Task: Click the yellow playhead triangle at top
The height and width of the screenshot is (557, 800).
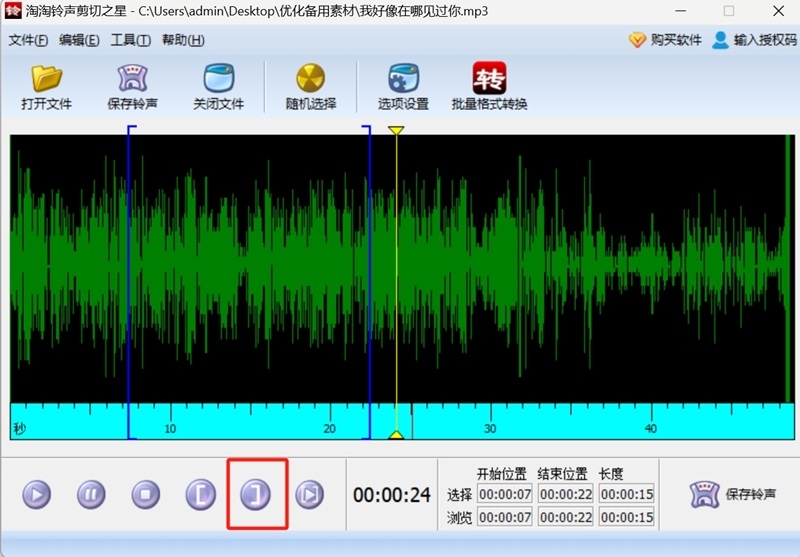Action: click(x=396, y=131)
